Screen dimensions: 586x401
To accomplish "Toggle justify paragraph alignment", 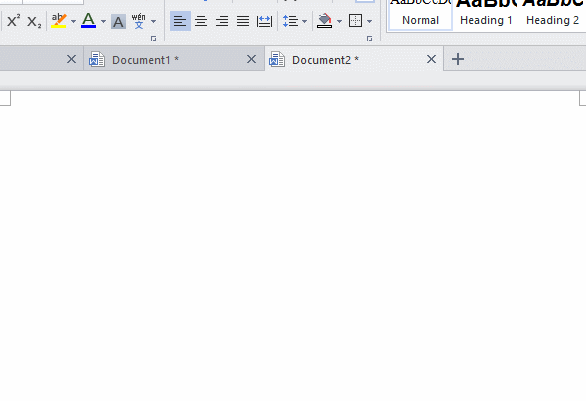I will pyautogui.click(x=243, y=21).
